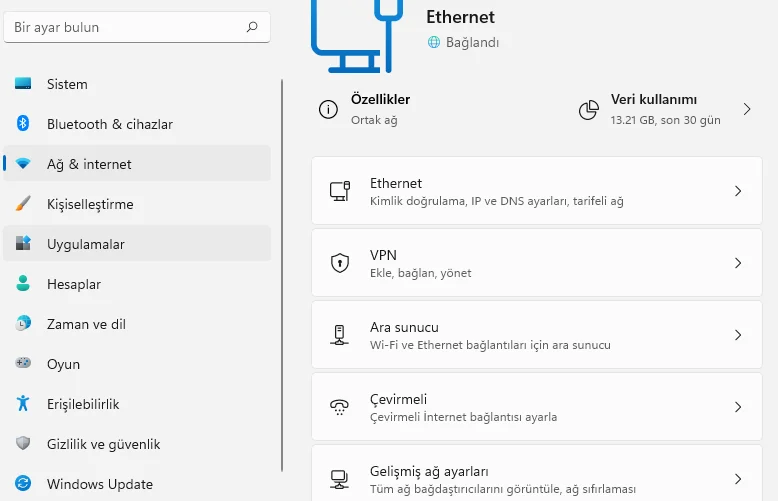Click Çevirmeli İnternet bağlantısı ayarla text

click(x=463, y=417)
